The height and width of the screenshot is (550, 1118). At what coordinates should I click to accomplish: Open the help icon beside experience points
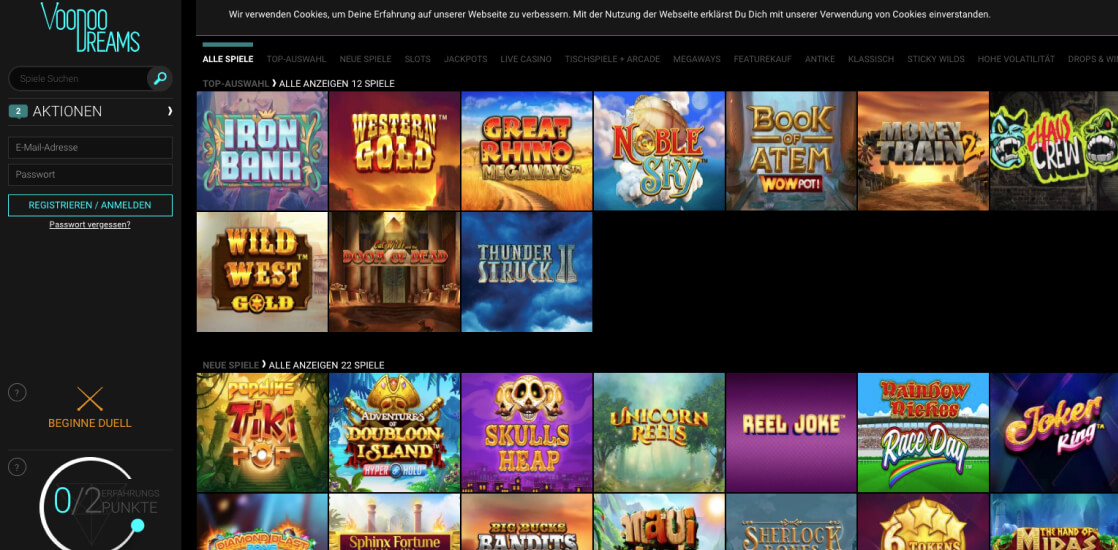16,467
